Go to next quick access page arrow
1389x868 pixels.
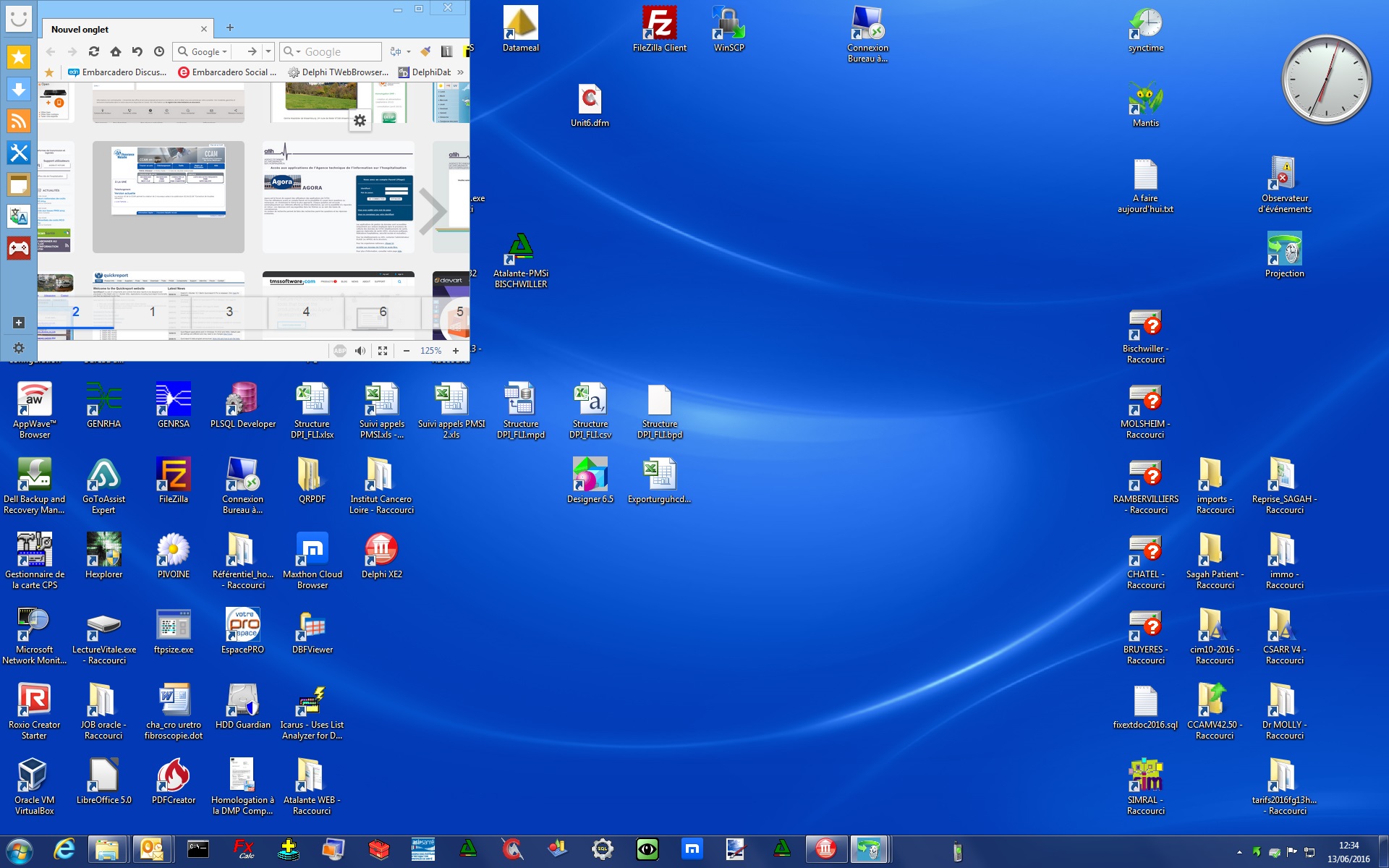[432, 212]
